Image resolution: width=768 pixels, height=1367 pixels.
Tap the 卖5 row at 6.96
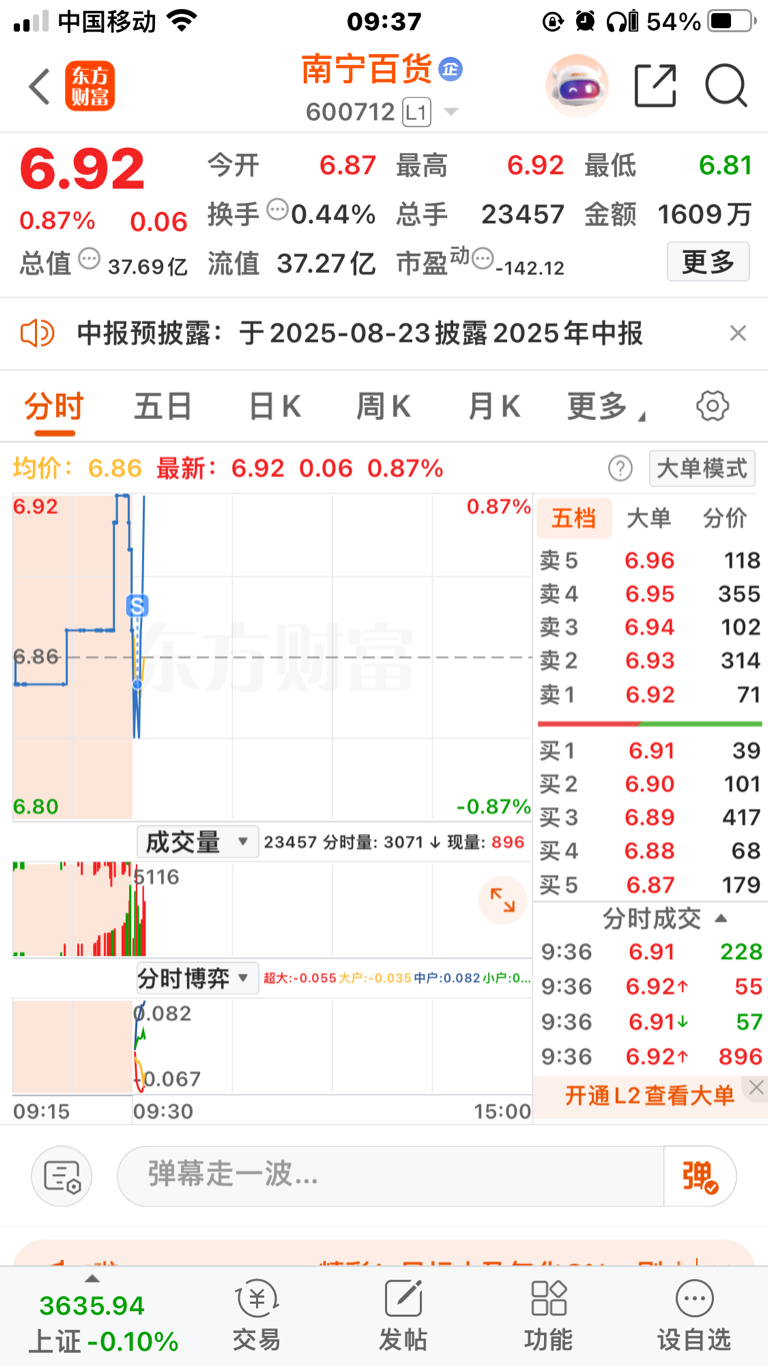pos(650,560)
